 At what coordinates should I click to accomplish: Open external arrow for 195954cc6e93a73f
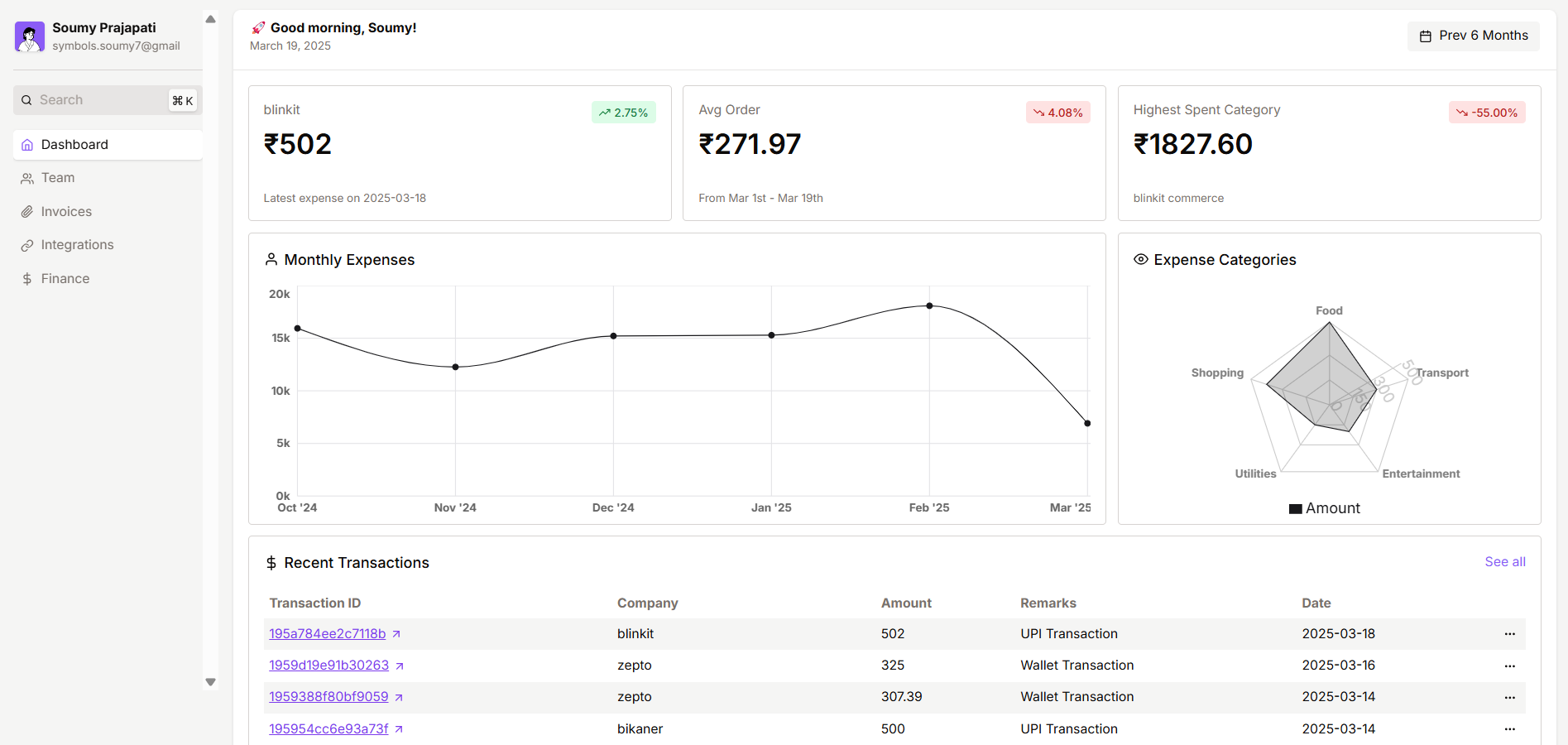point(399,729)
